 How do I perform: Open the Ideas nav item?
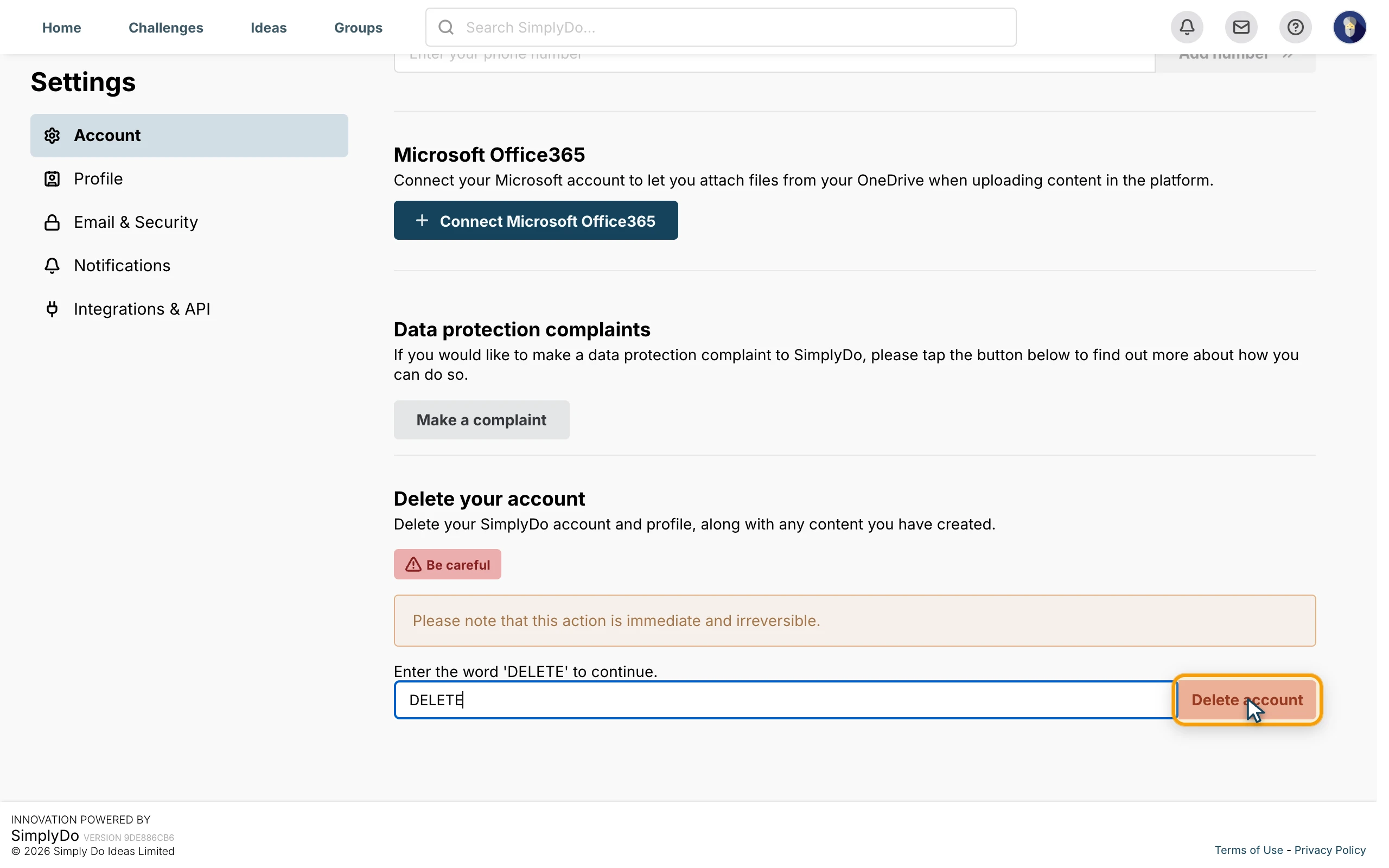click(269, 28)
